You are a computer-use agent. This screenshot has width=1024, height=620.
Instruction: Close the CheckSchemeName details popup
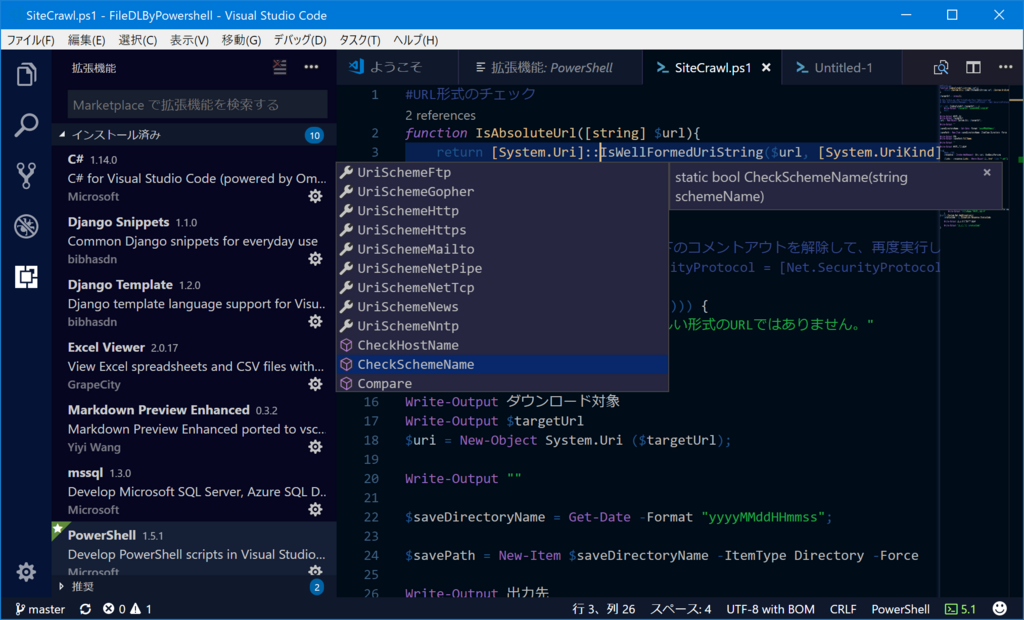click(987, 172)
